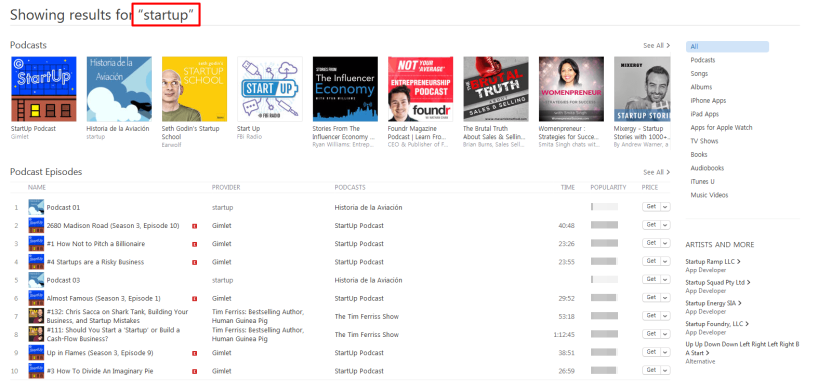
Task: Click episode artwork icon for Up in Flames
Action: click(36, 353)
